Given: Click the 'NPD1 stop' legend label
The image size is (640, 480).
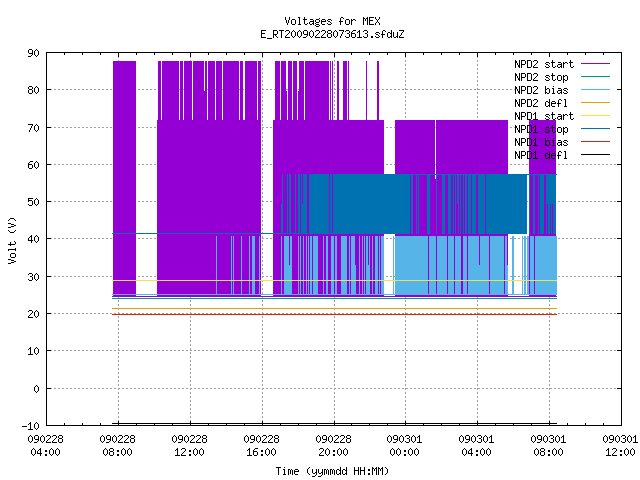Looking at the screenshot, I should (x=541, y=129).
